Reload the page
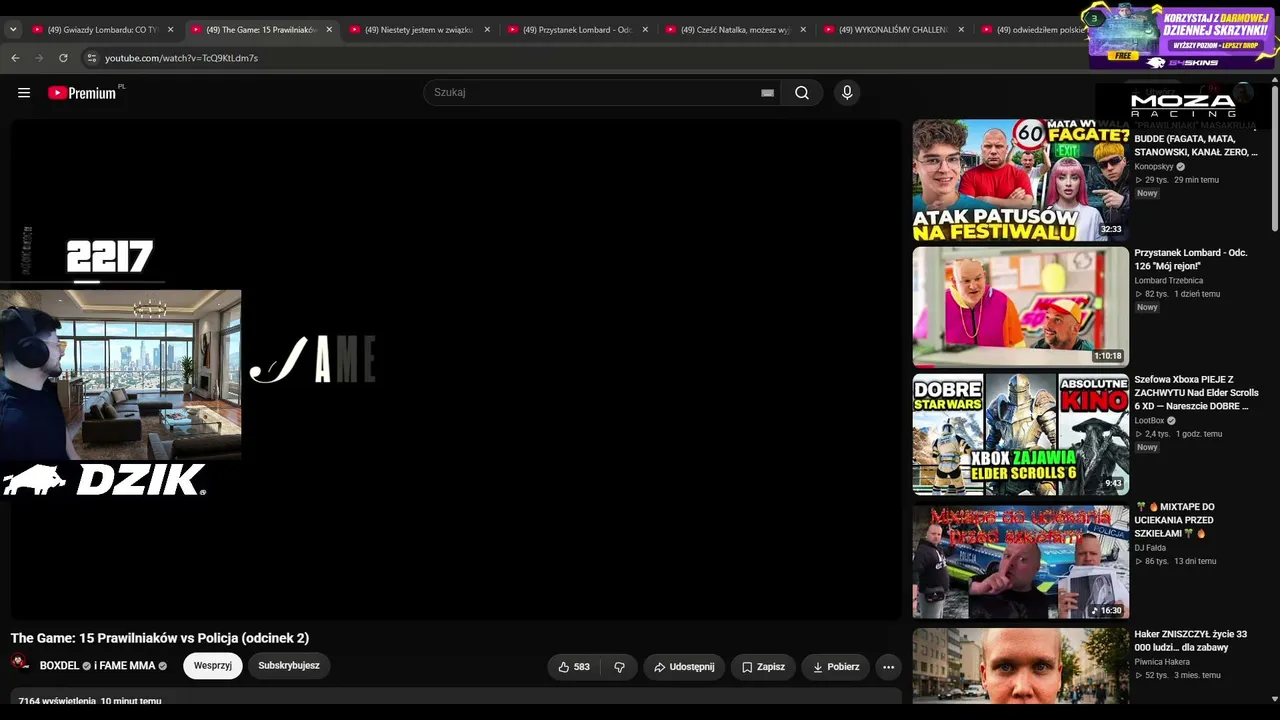The height and width of the screenshot is (720, 1280). [x=63, y=58]
